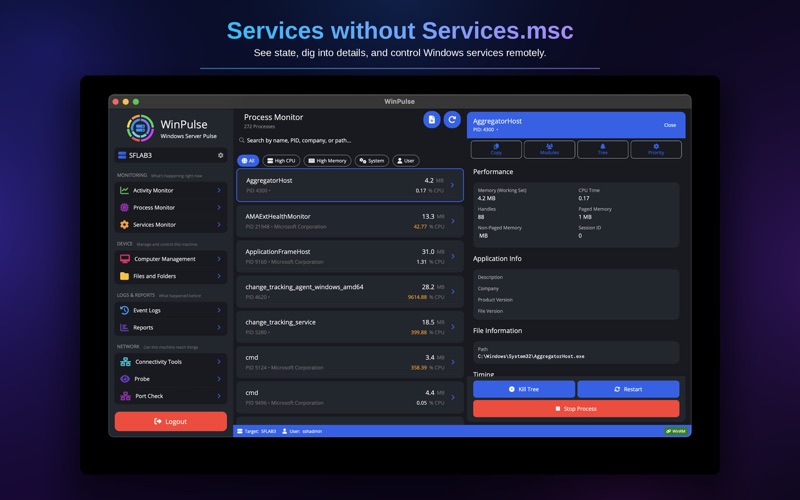Toggle the User filter chip
Screen dimensions: 800x500
point(406,161)
